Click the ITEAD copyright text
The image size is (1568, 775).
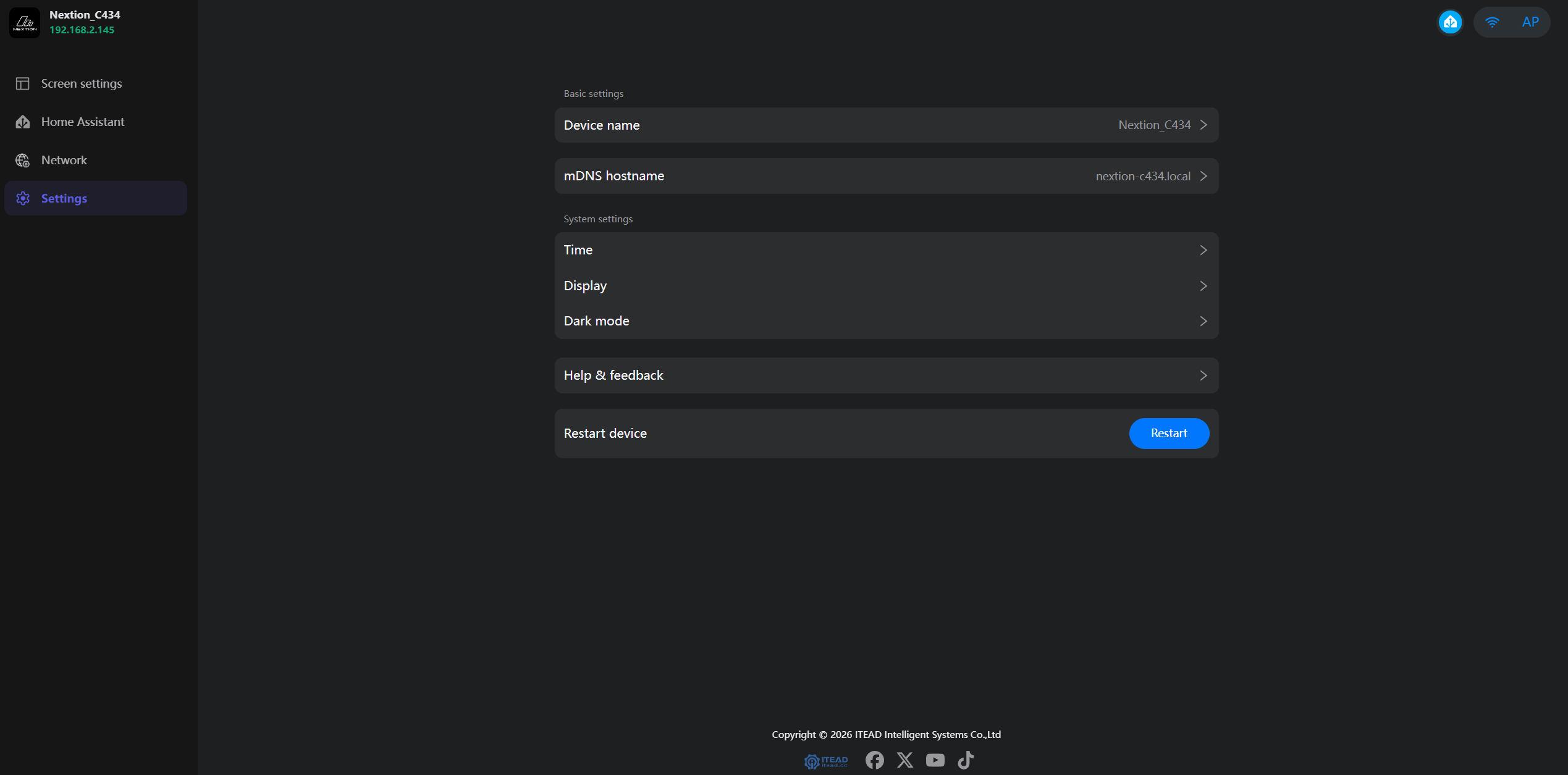click(886, 734)
